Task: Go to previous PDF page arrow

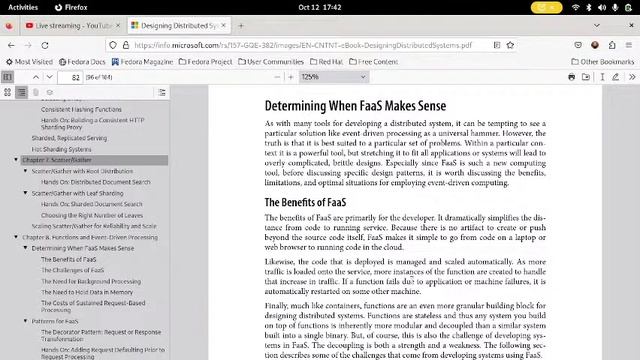Action: pyautogui.click(x=36, y=77)
